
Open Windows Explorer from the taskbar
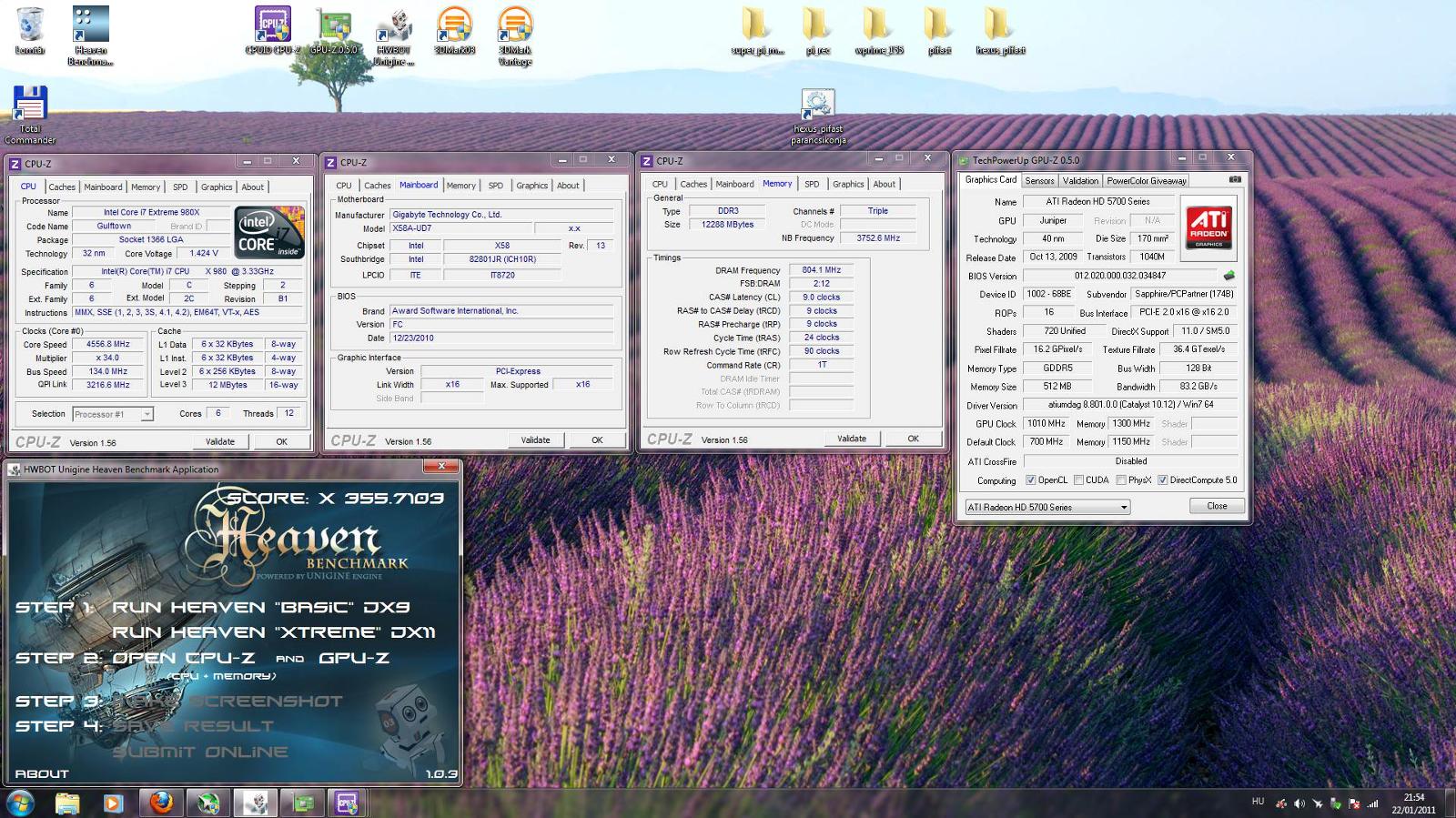(x=67, y=803)
